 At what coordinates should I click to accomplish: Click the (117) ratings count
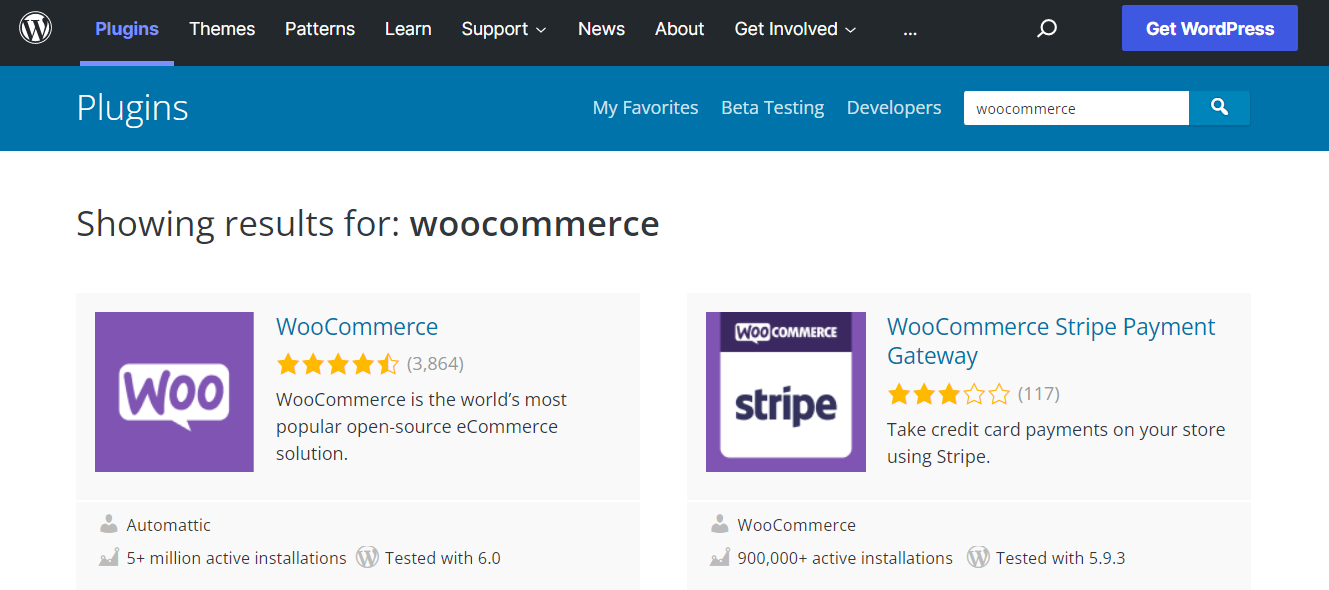click(1039, 394)
